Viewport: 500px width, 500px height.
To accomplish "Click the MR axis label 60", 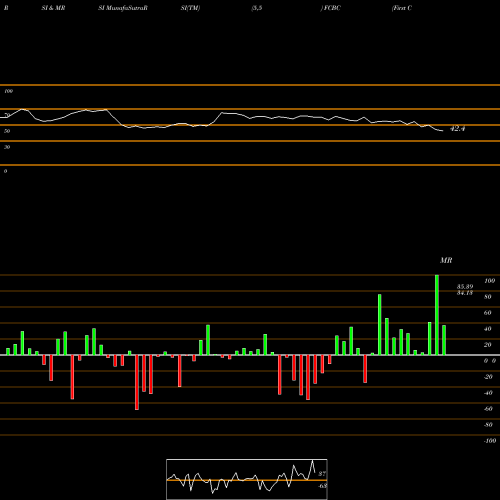I will pyautogui.click(x=488, y=313).
